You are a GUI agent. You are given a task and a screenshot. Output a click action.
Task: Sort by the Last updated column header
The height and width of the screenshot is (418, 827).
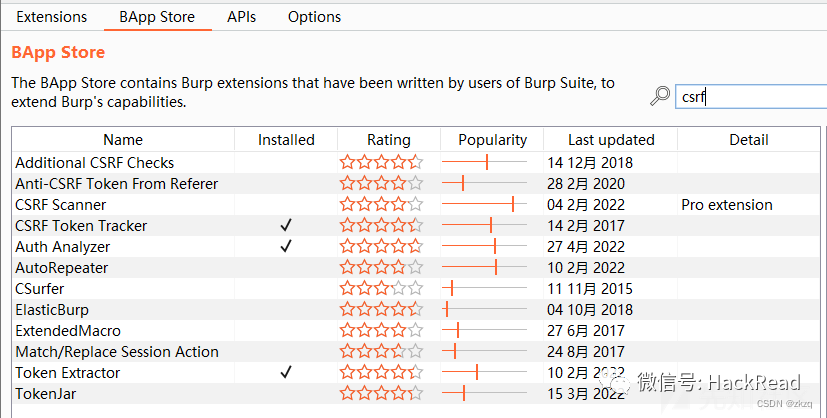pos(611,140)
